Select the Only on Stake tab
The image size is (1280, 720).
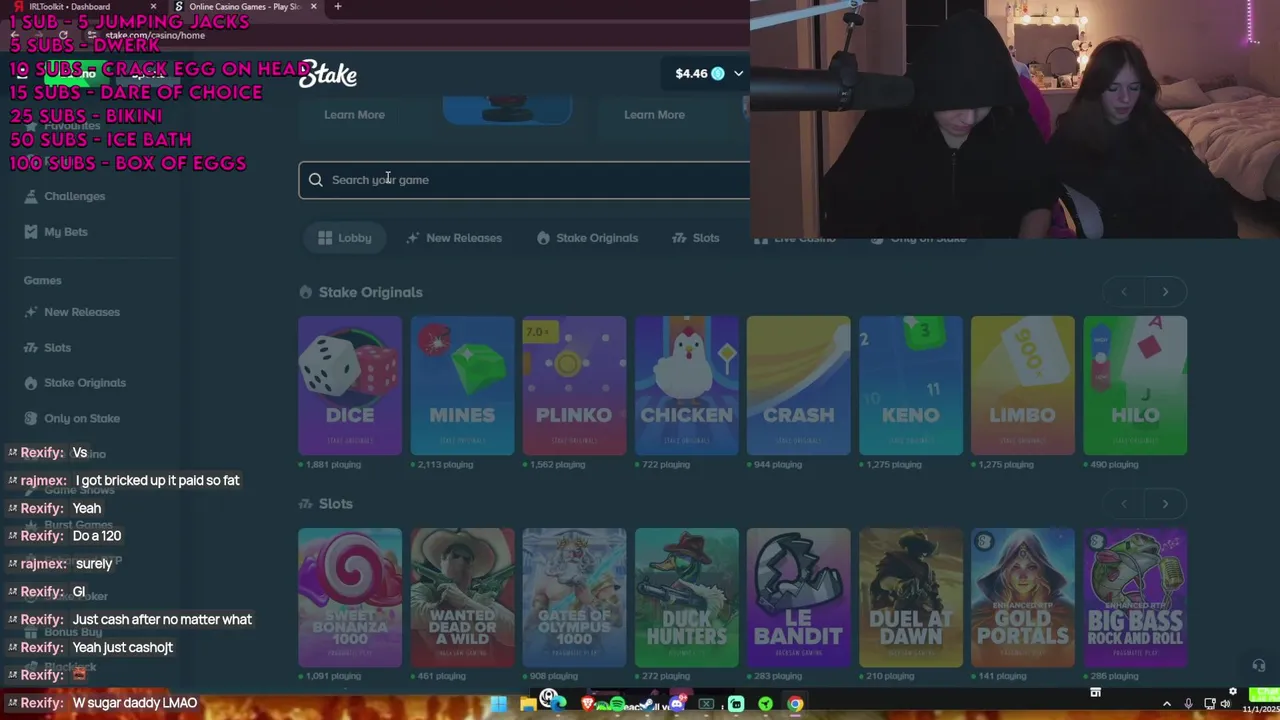point(918,238)
